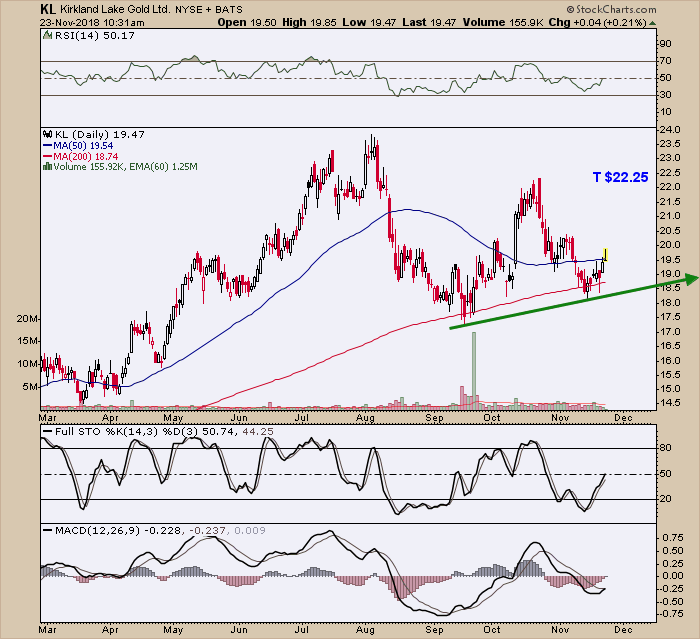700x639 pixels.
Task: Click the '14.5' price axis label
Action: pos(671,403)
